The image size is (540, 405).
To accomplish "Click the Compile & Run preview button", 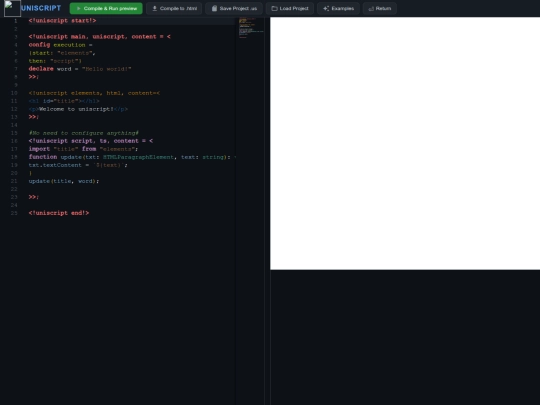I will [106, 8].
